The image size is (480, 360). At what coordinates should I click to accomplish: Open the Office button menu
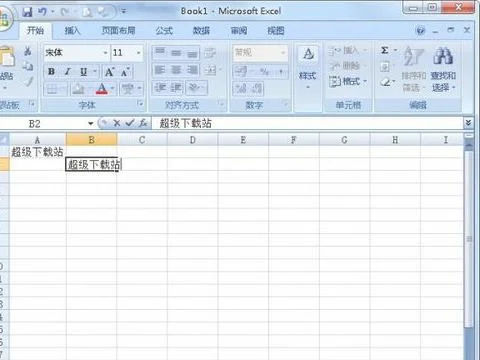[5, 18]
